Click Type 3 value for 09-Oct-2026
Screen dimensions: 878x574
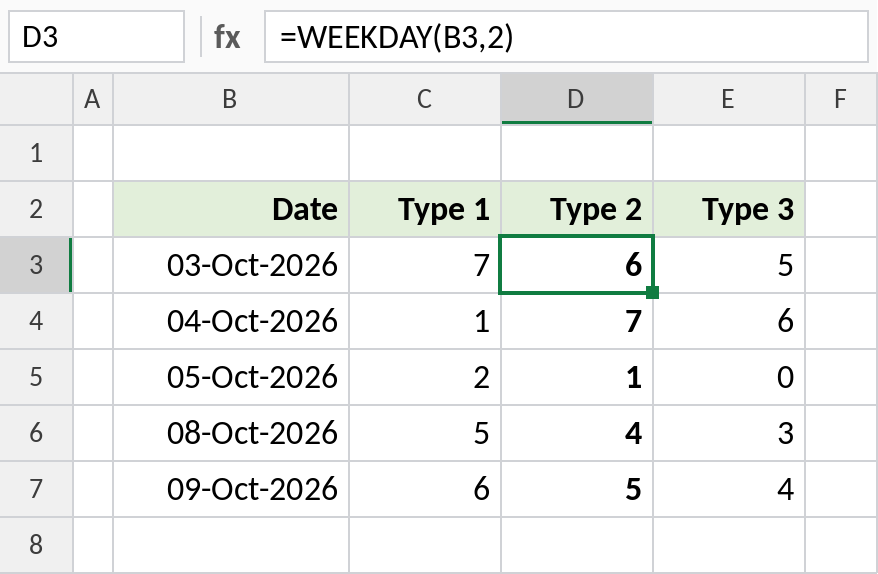click(x=729, y=489)
